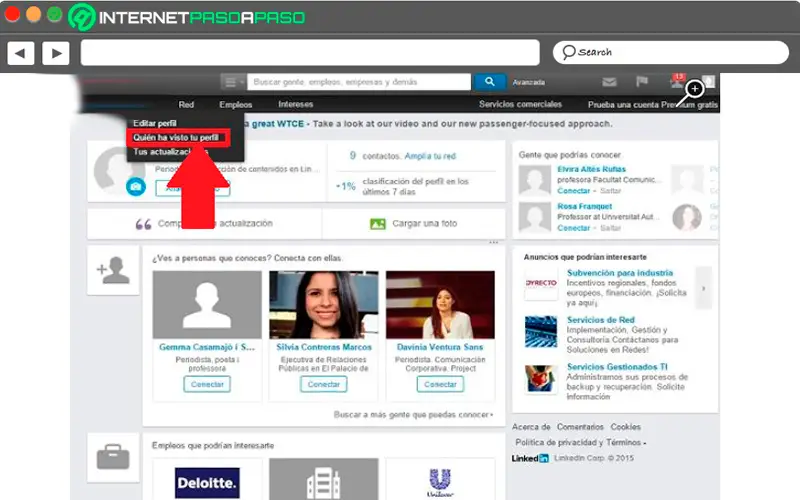Select Quién ha visto tu perfil
The width and height of the screenshot is (800, 500).
176,138
